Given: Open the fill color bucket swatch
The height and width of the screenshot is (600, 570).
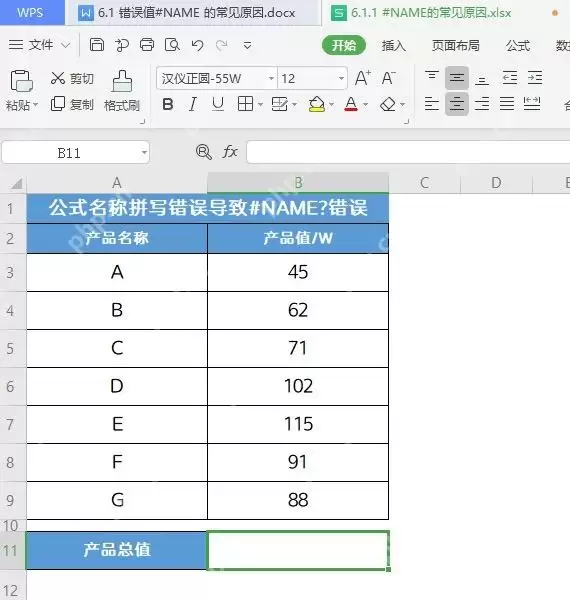Looking at the screenshot, I should pyautogui.click(x=317, y=104).
